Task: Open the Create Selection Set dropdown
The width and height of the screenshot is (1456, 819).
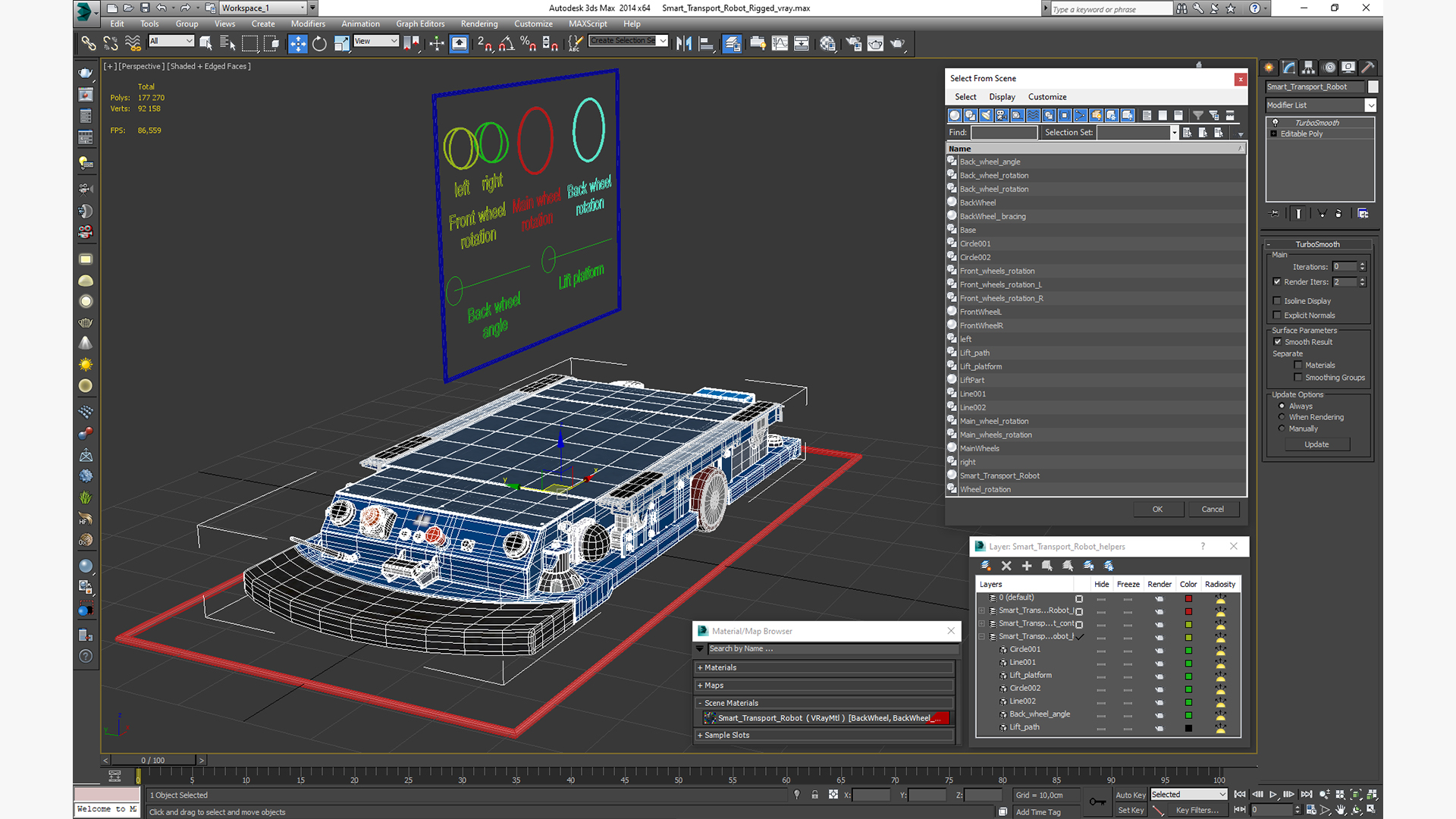Action: 664,41
